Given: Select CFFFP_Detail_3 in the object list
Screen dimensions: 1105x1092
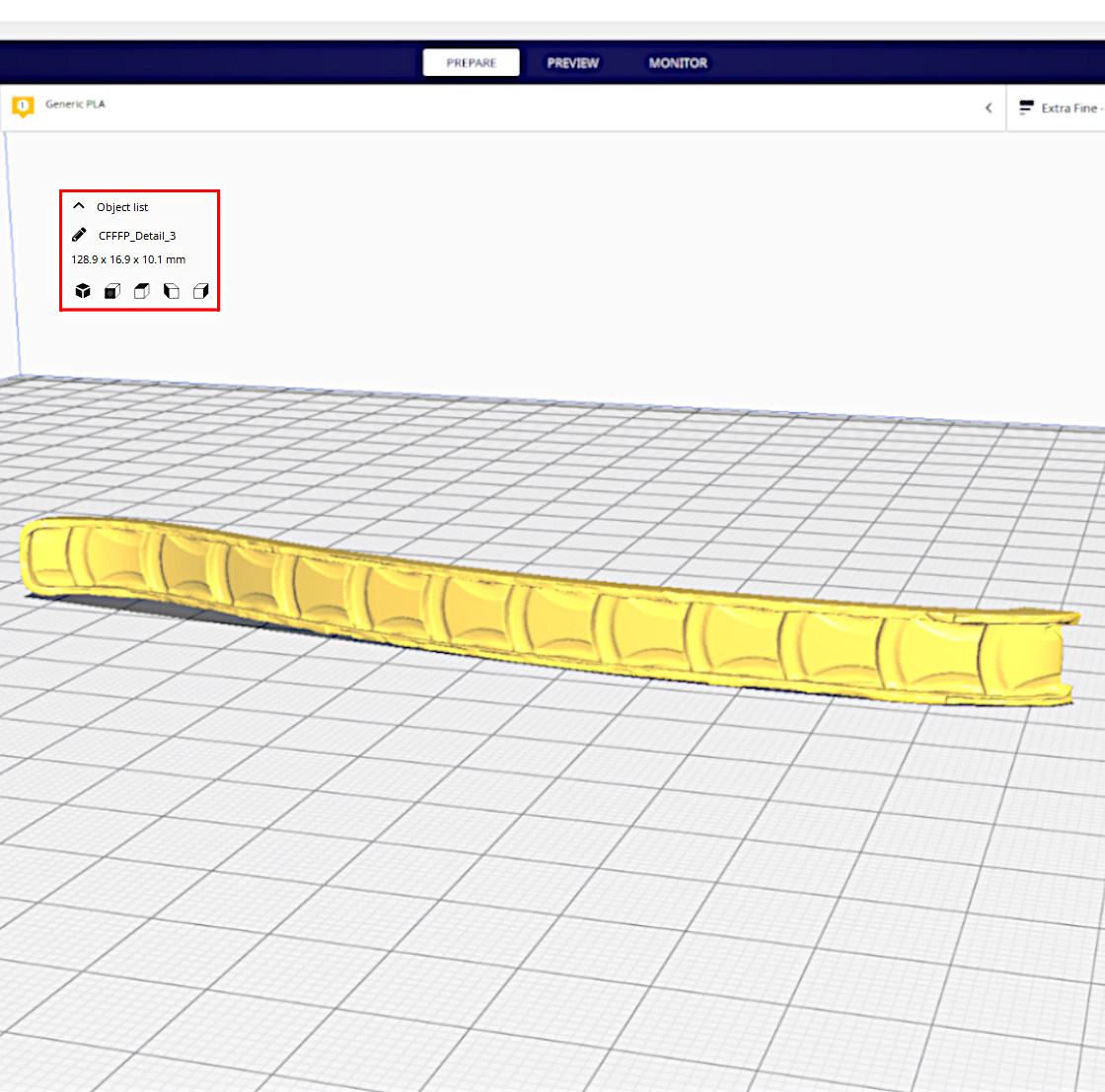Looking at the screenshot, I should coord(137,236).
